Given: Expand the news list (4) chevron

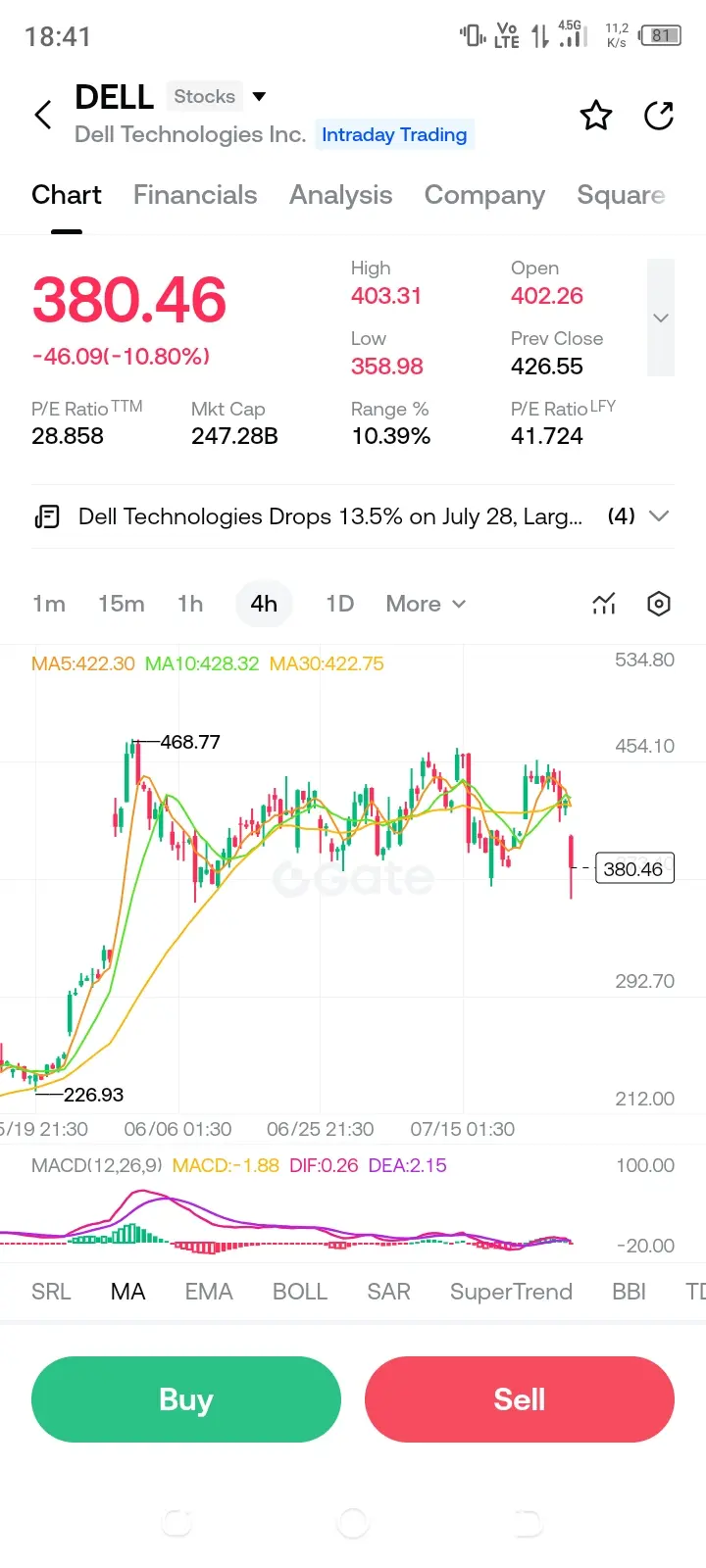Looking at the screenshot, I should (x=659, y=516).
